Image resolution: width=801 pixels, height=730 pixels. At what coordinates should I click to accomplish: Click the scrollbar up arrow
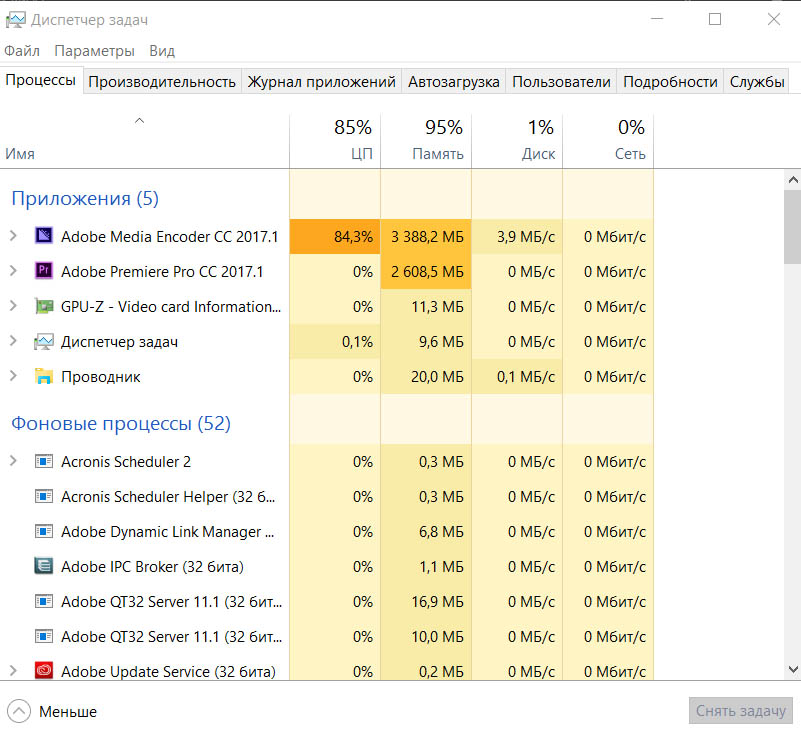click(793, 180)
